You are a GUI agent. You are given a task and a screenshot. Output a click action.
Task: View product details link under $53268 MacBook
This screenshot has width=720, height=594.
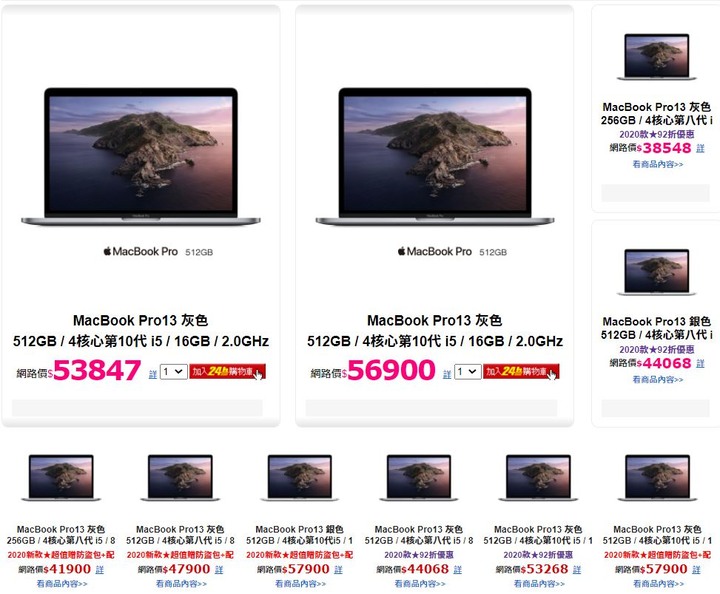[x=539, y=583]
